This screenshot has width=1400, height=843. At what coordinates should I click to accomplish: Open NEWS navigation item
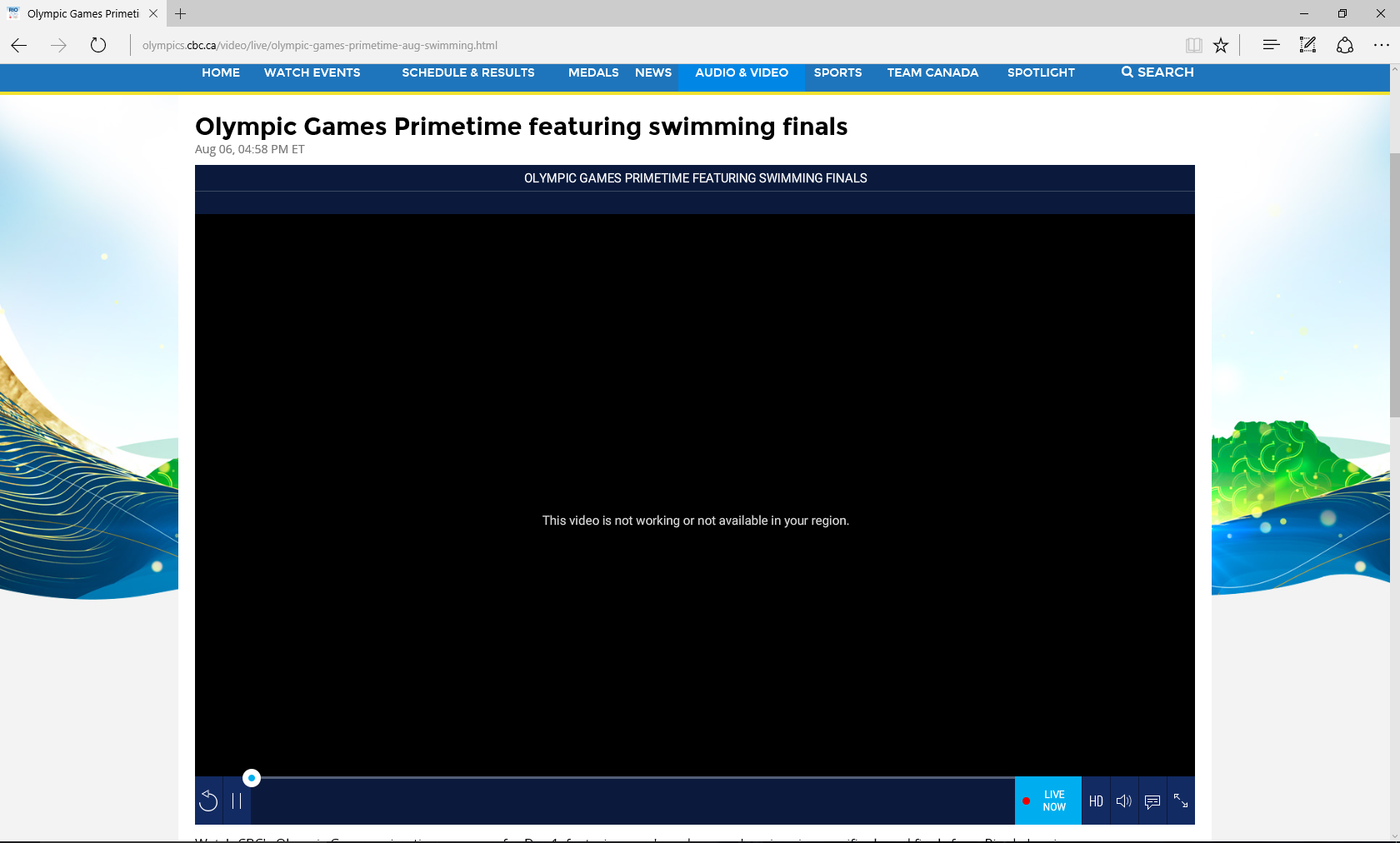[653, 72]
